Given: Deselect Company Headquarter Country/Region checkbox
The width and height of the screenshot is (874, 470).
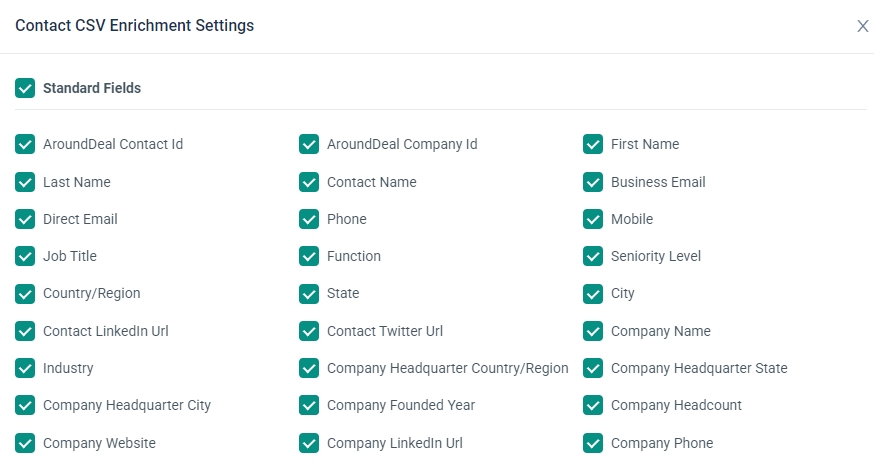Looking at the screenshot, I should point(309,369).
